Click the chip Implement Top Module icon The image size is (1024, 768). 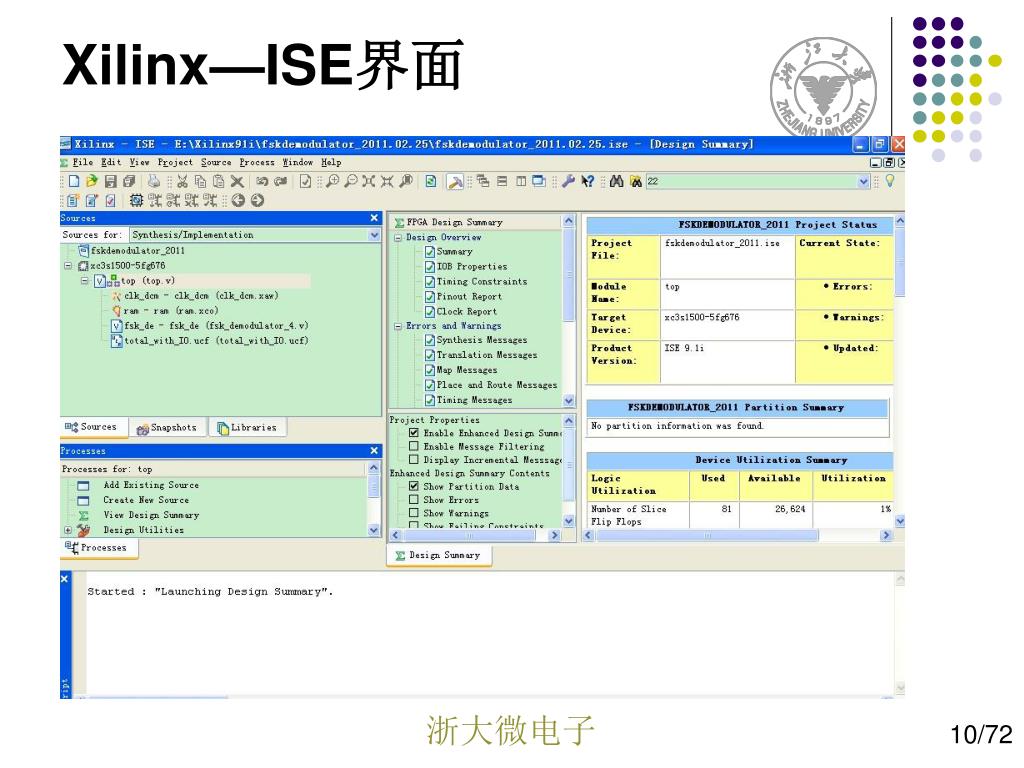136,200
